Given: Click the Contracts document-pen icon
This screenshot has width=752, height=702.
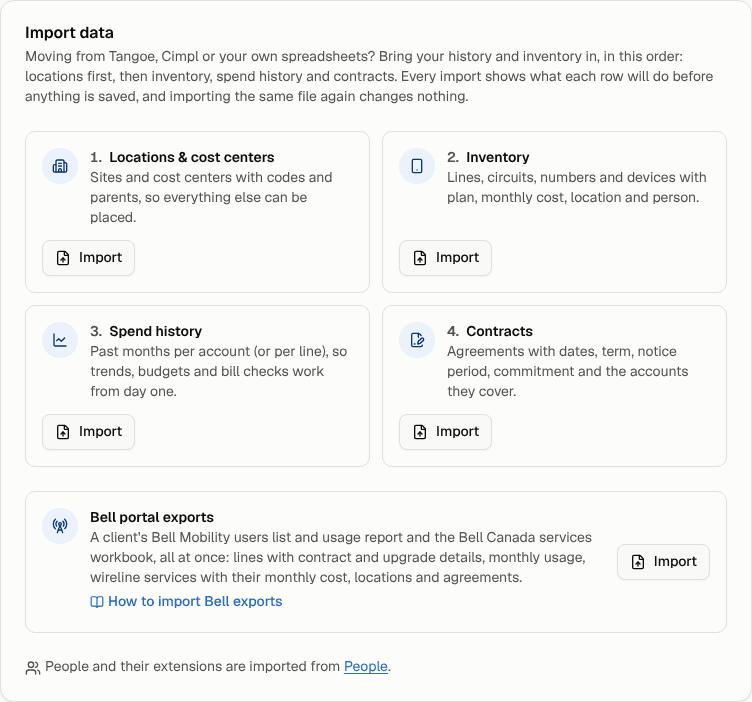Looking at the screenshot, I should pos(417,340).
